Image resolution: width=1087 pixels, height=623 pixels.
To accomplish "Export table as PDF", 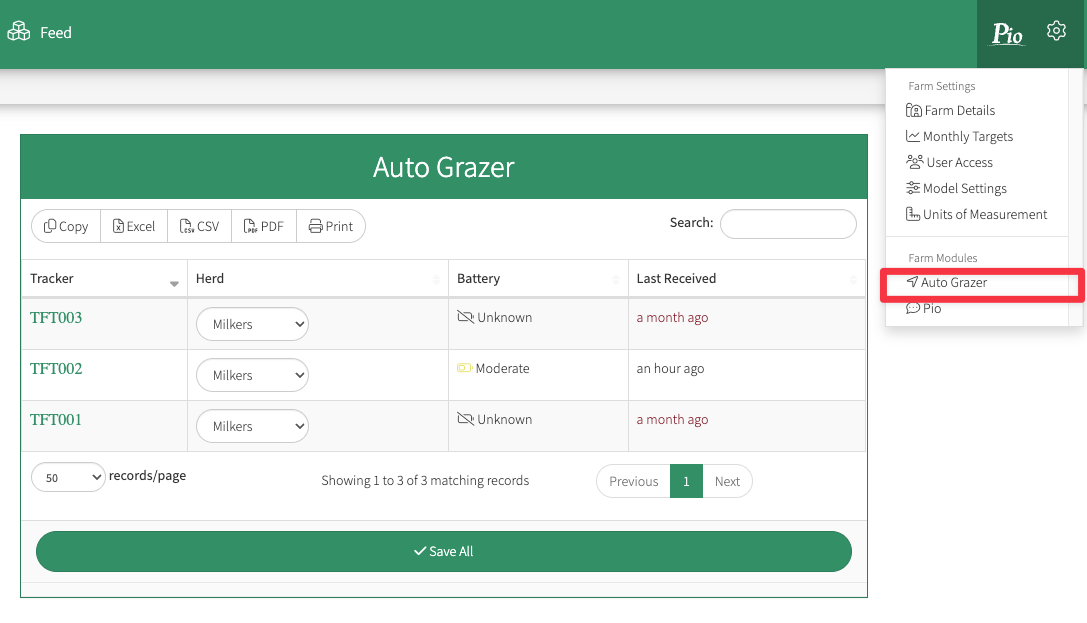I will 264,226.
